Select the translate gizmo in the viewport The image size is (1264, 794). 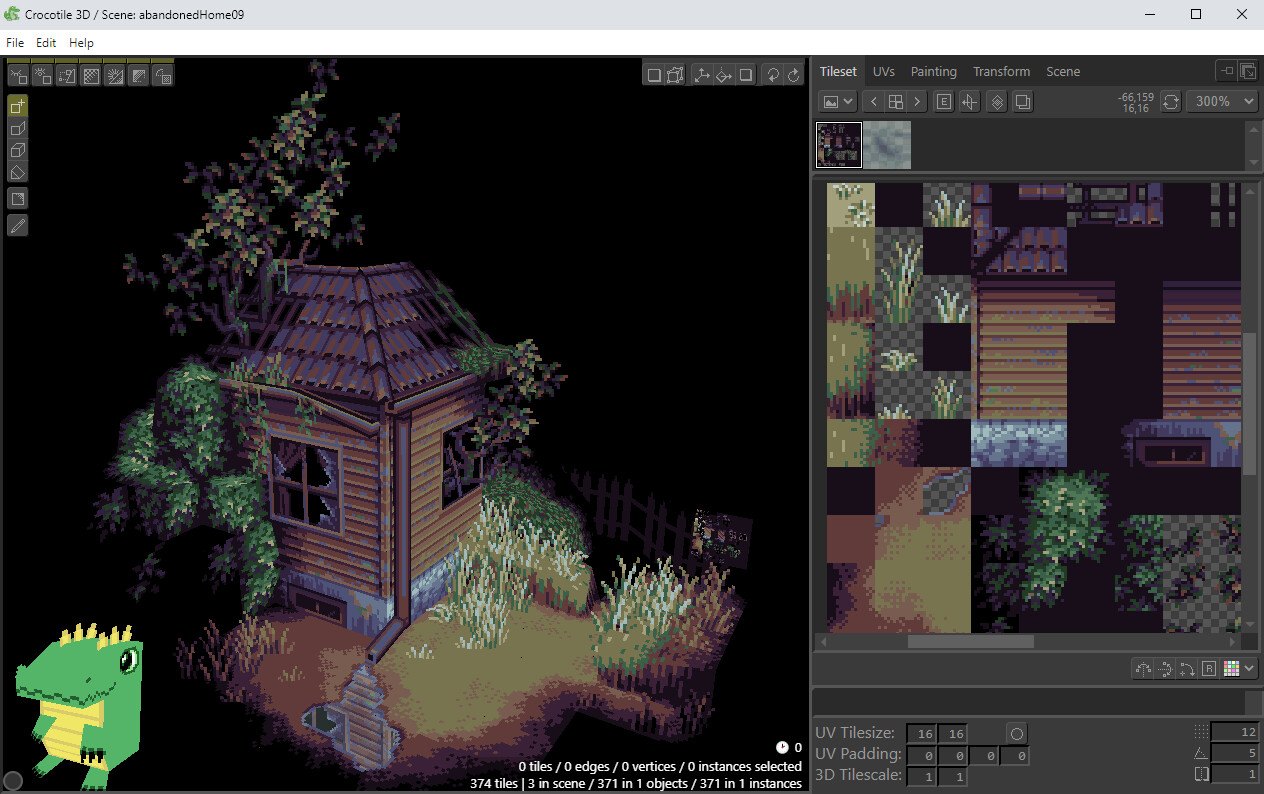pyautogui.click(x=701, y=74)
